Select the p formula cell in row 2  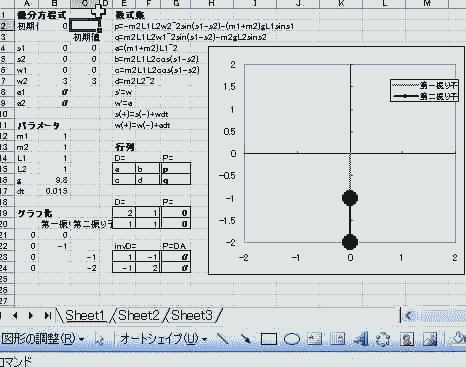[x=204, y=26]
